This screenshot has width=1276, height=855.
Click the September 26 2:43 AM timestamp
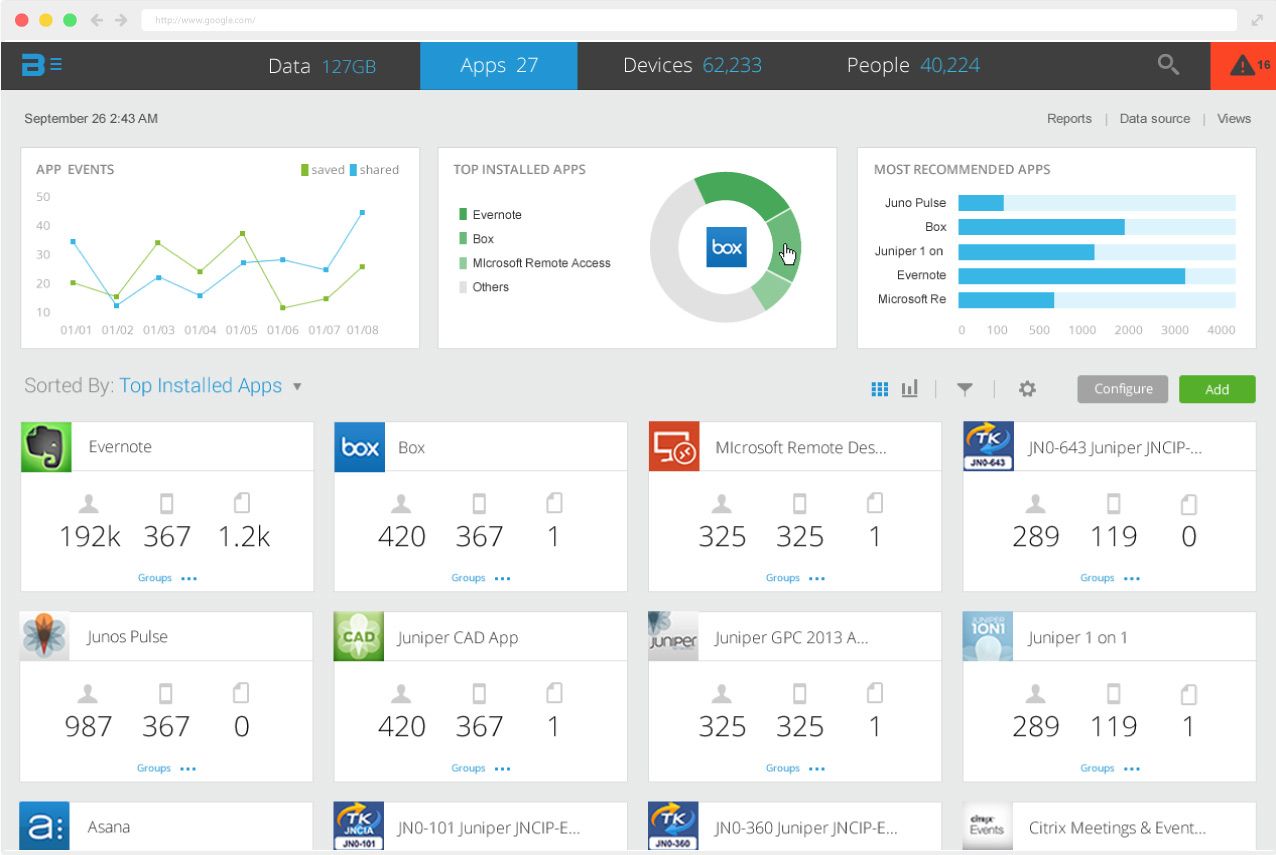coord(91,118)
